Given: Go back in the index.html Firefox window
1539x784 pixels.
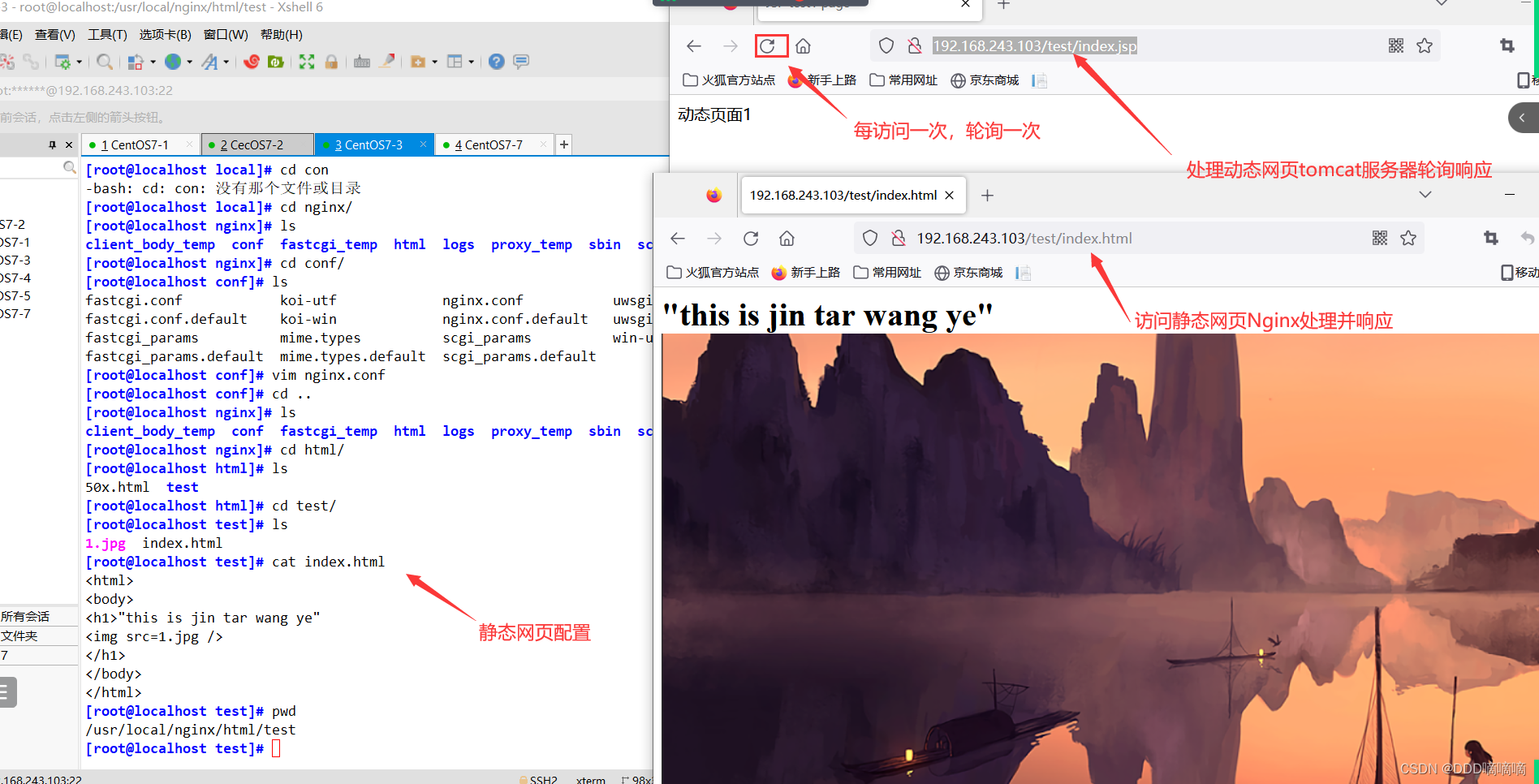Looking at the screenshot, I should pos(678,239).
